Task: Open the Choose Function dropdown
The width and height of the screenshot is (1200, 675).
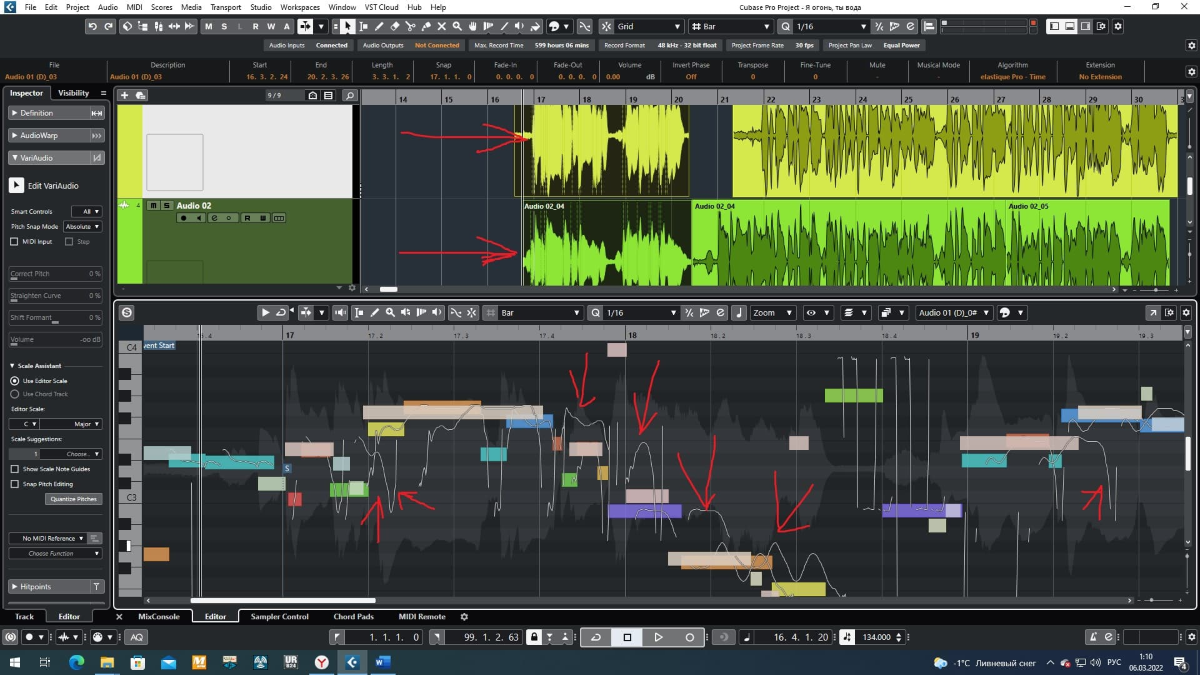Action: (56, 553)
